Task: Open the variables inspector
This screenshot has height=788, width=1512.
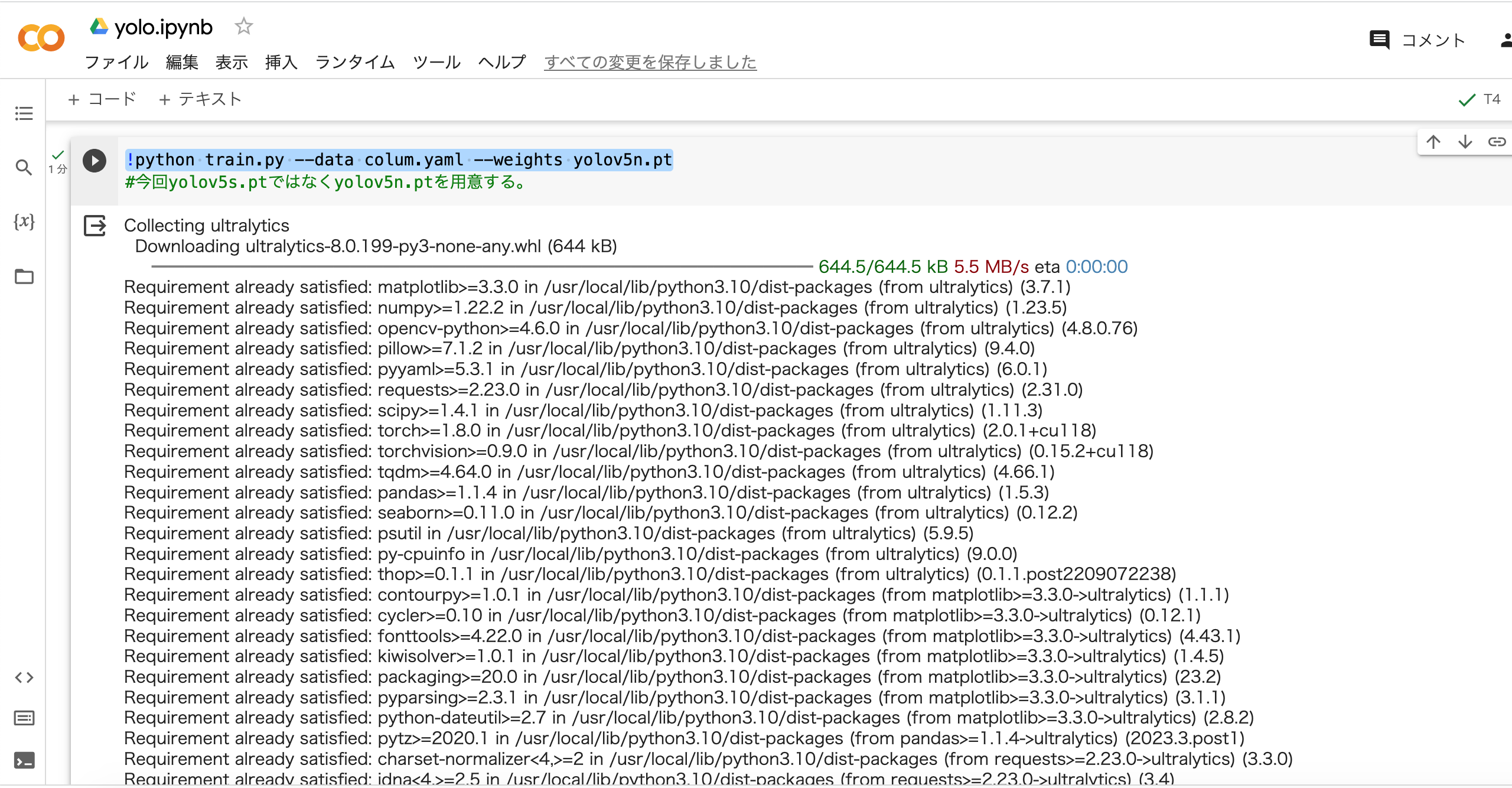Action: click(x=24, y=223)
